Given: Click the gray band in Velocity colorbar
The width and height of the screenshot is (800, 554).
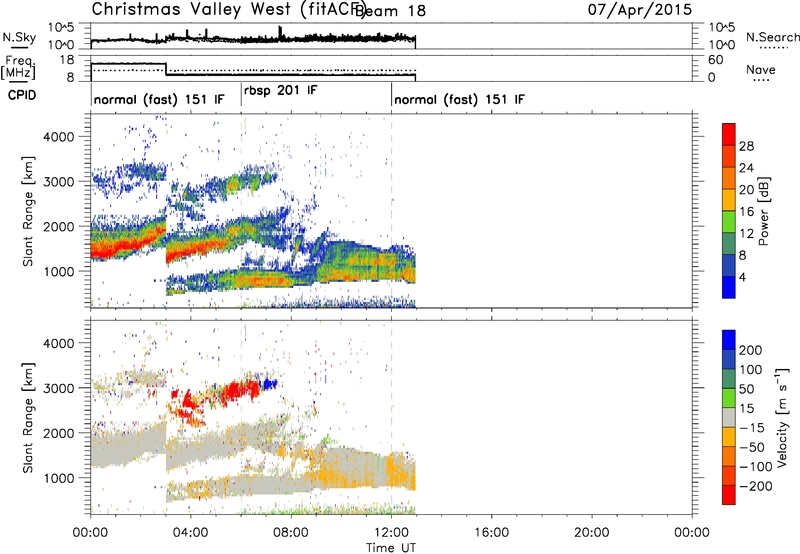Looking at the screenshot, I should coord(729,417).
